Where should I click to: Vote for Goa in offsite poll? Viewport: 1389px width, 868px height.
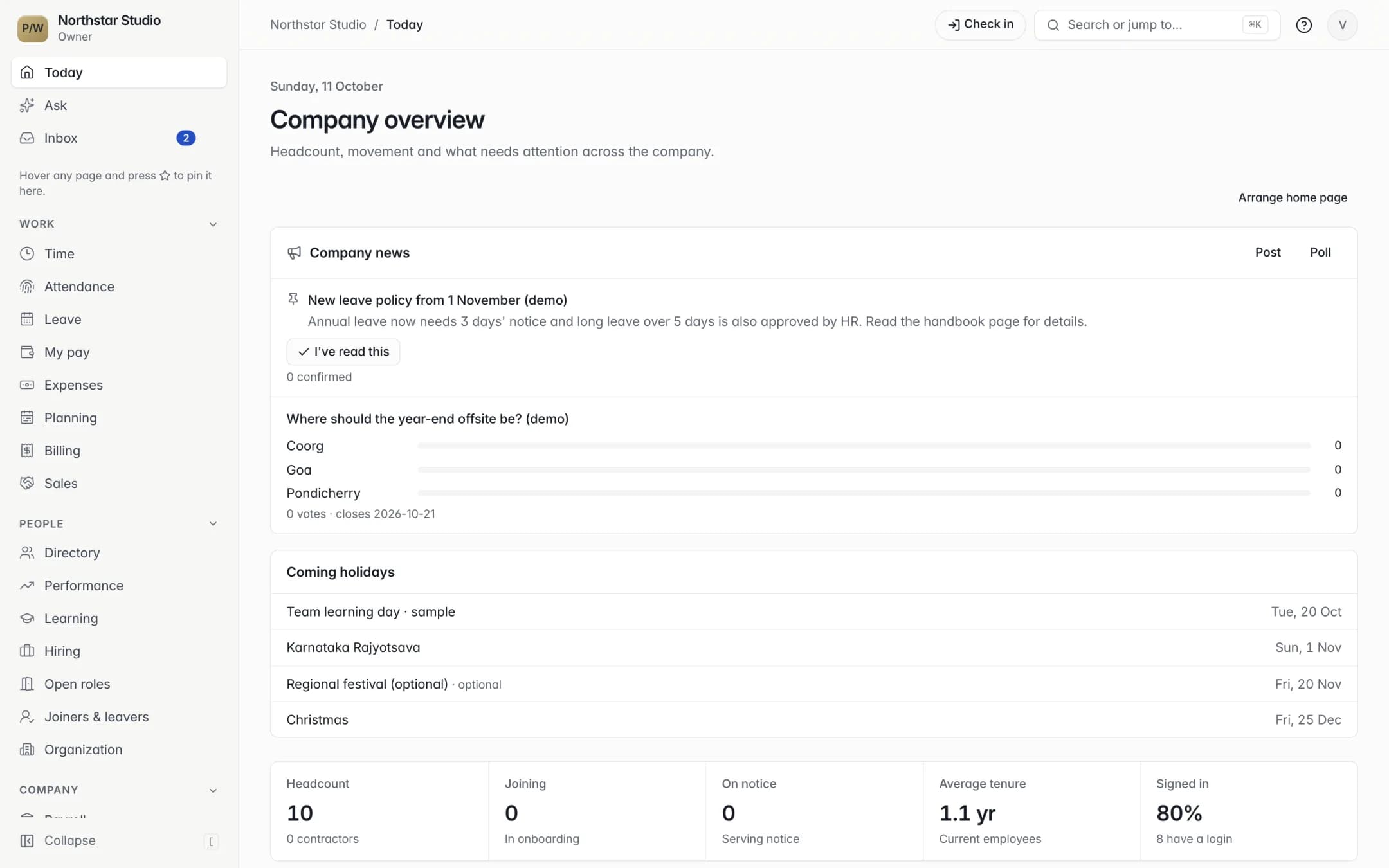(x=813, y=470)
